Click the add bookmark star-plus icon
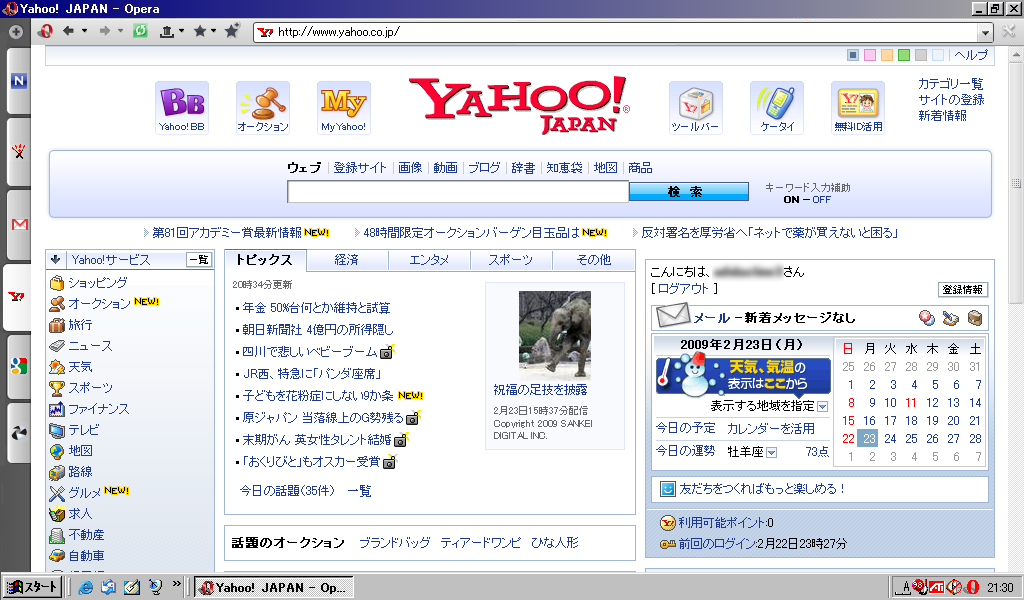The image size is (1024, 600). [232, 31]
